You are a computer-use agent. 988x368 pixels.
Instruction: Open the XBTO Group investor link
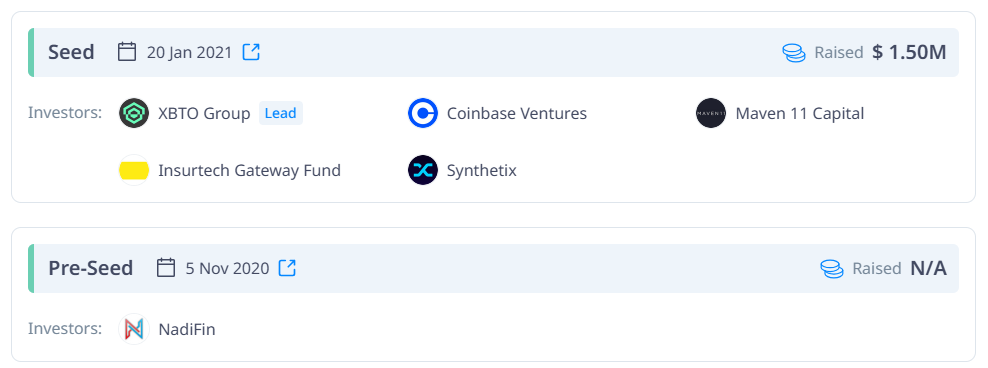pos(204,113)
